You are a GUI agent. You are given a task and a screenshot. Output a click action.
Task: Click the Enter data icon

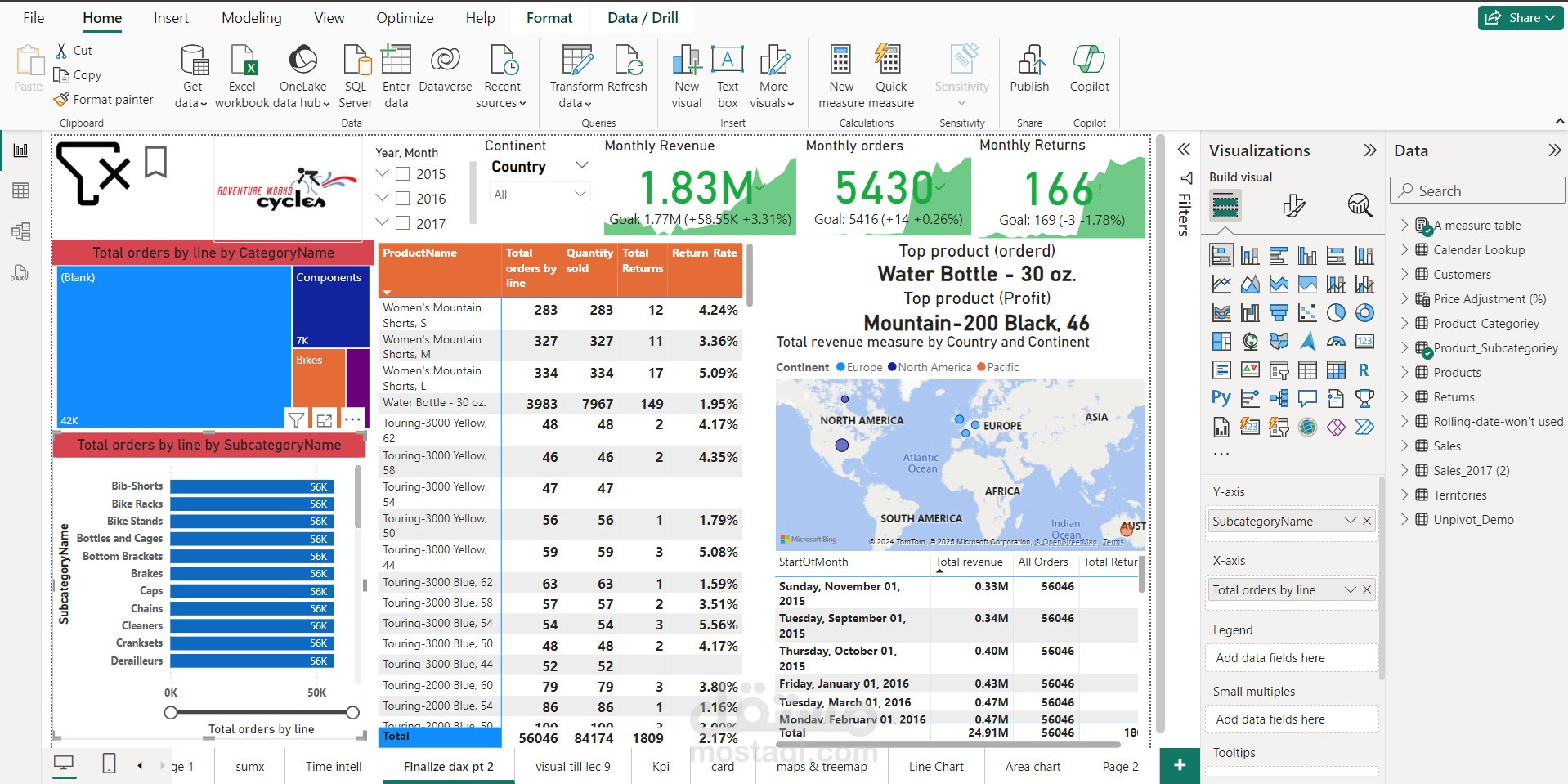pyautogui.click(x=396, y=60)
